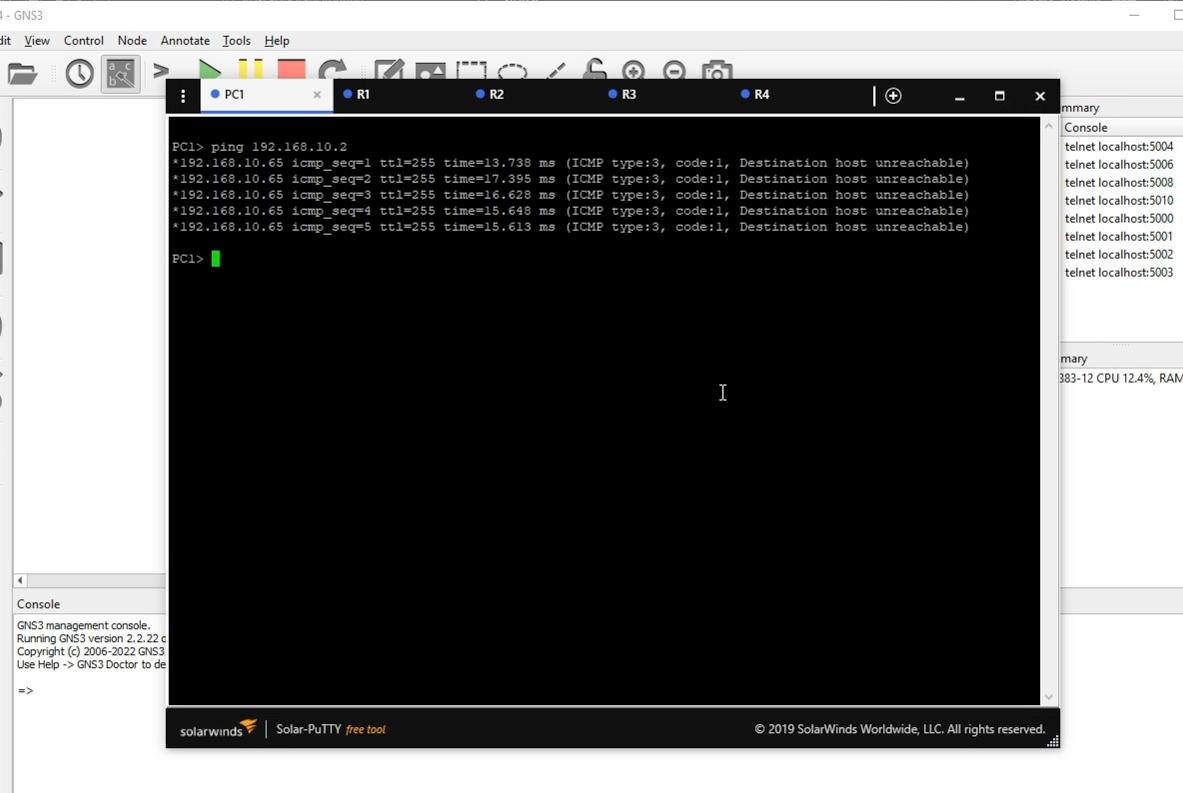Image resolution: width=1183 pixels, height=793 pixels.
Task: Click scroll-left arrow on canvas scrollbar
Action: tap(20, 580)
